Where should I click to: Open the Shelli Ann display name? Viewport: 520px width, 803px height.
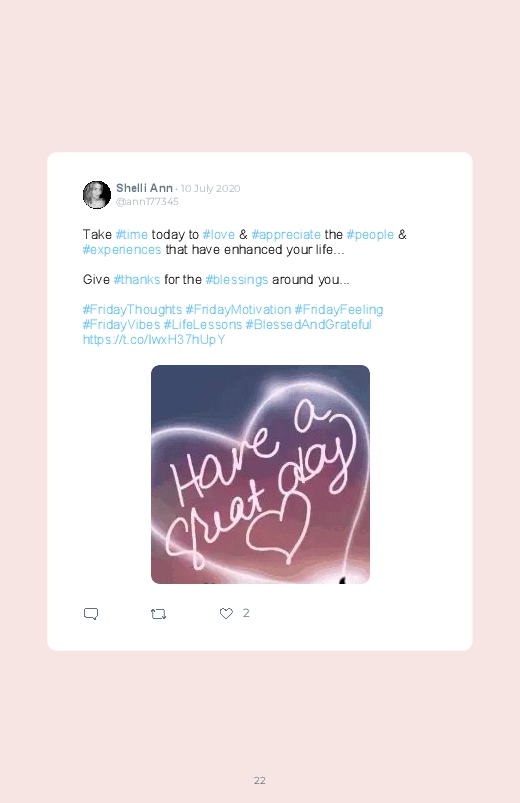144,188
